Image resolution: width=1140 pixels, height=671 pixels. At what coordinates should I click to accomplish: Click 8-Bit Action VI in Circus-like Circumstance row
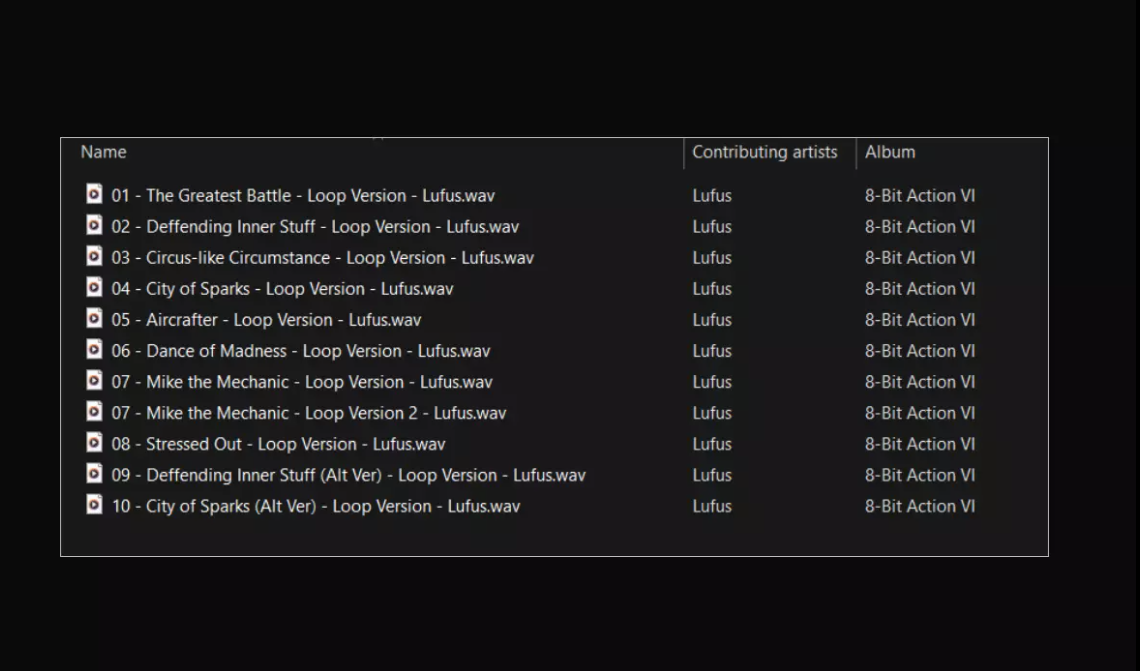(x=920, y=258)
